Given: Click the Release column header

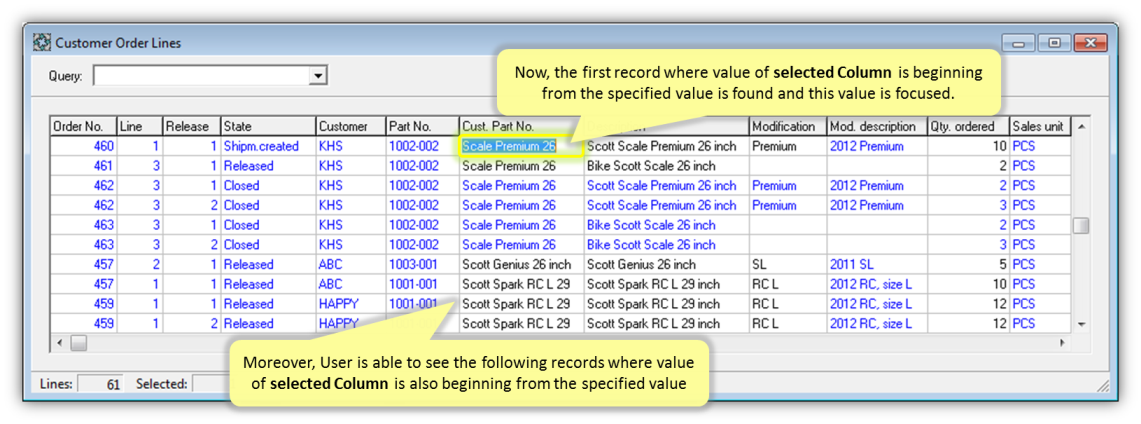Looking at the screenshot, I should click(191, 127).
